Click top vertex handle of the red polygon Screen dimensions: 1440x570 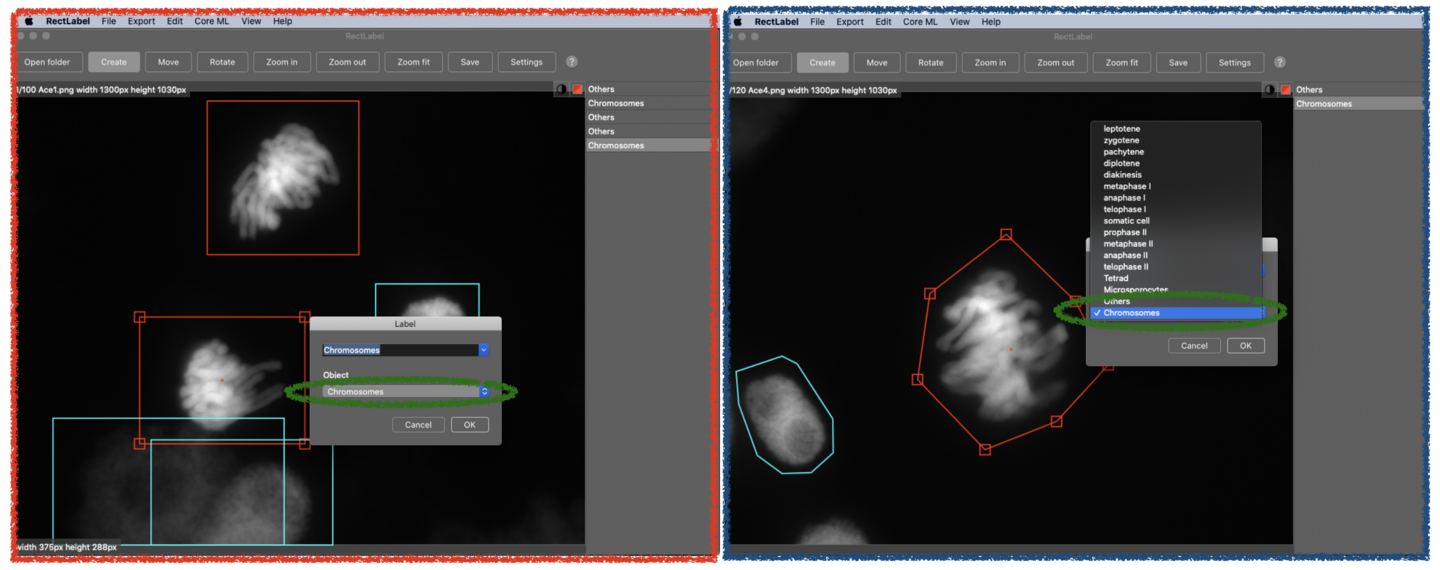click(1006, 235)
